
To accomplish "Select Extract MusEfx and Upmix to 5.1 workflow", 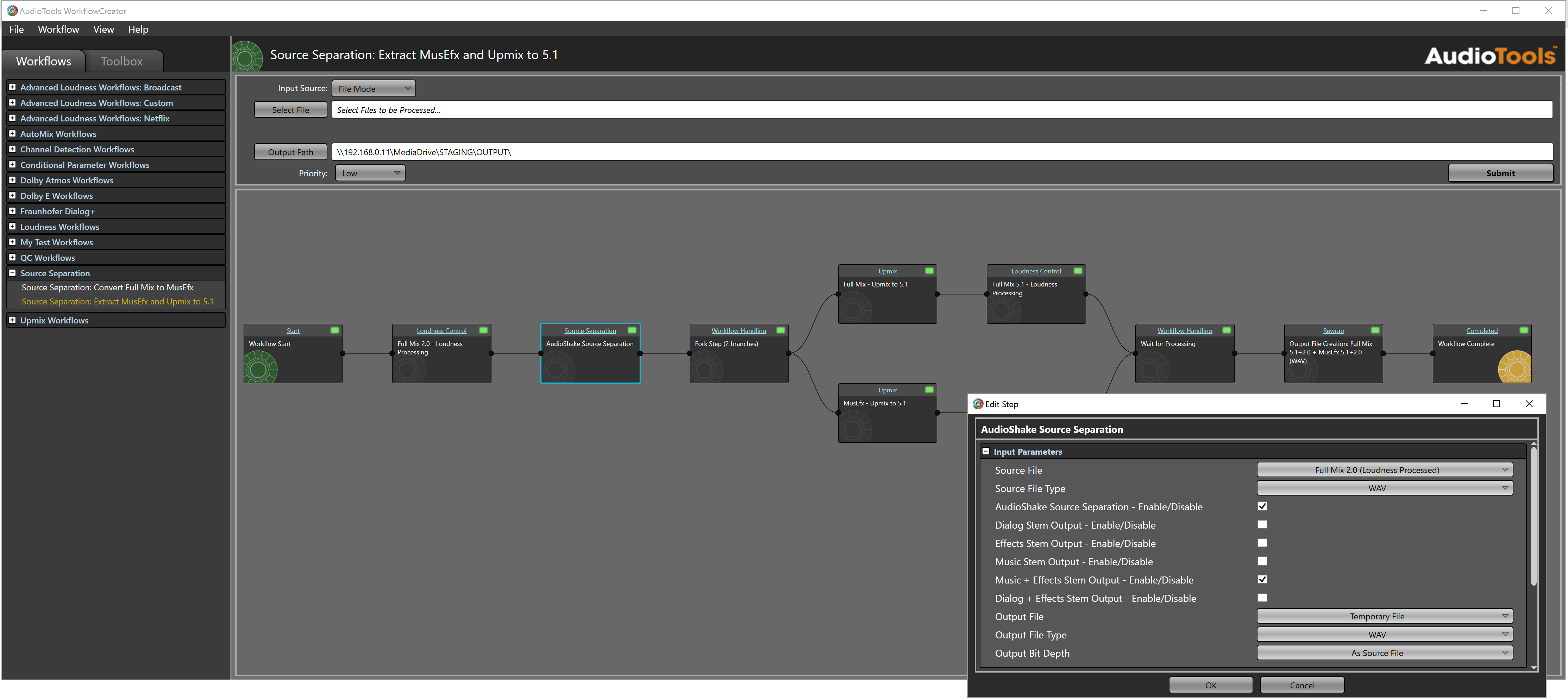I will 118,302.
